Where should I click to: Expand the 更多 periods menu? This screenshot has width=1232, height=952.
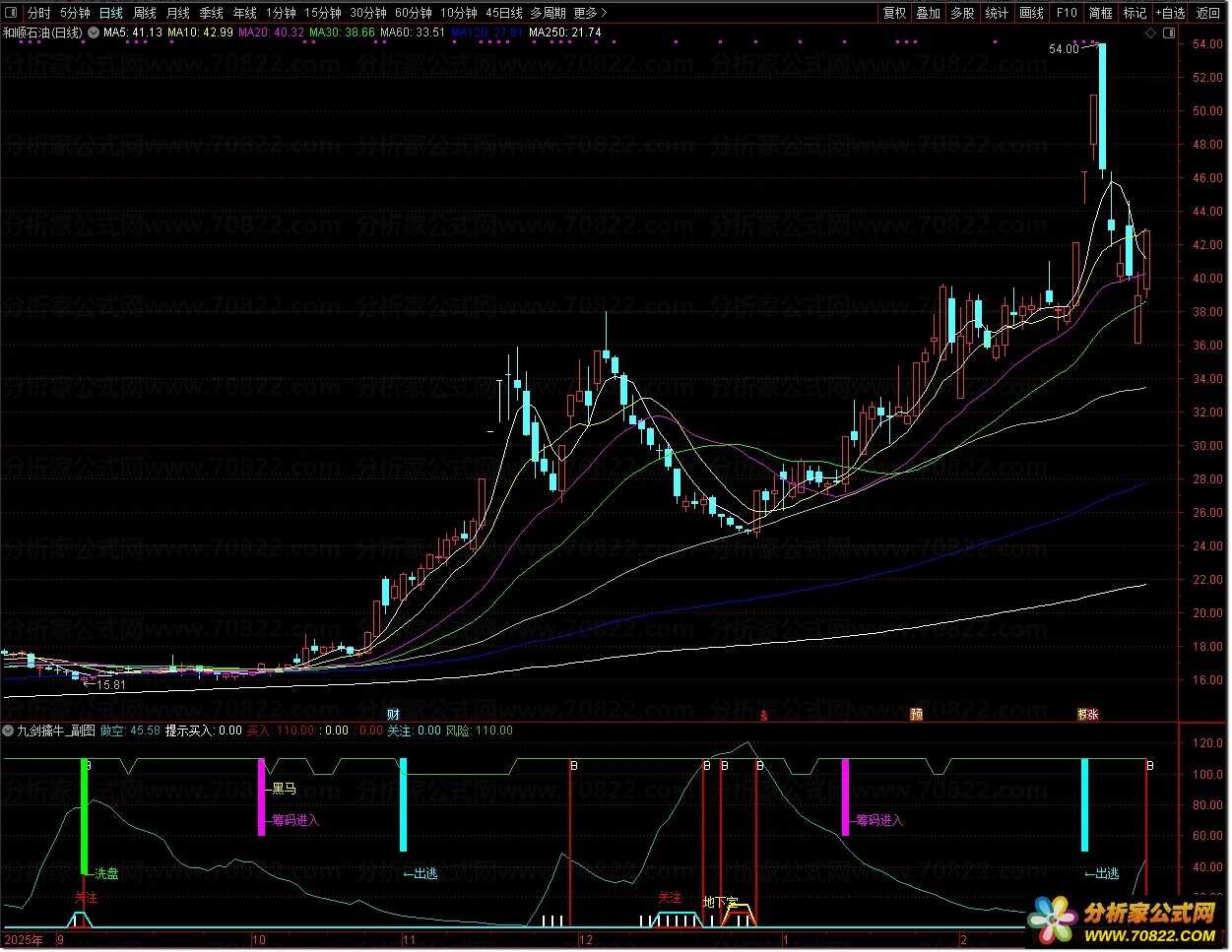(x=589, y=13)
